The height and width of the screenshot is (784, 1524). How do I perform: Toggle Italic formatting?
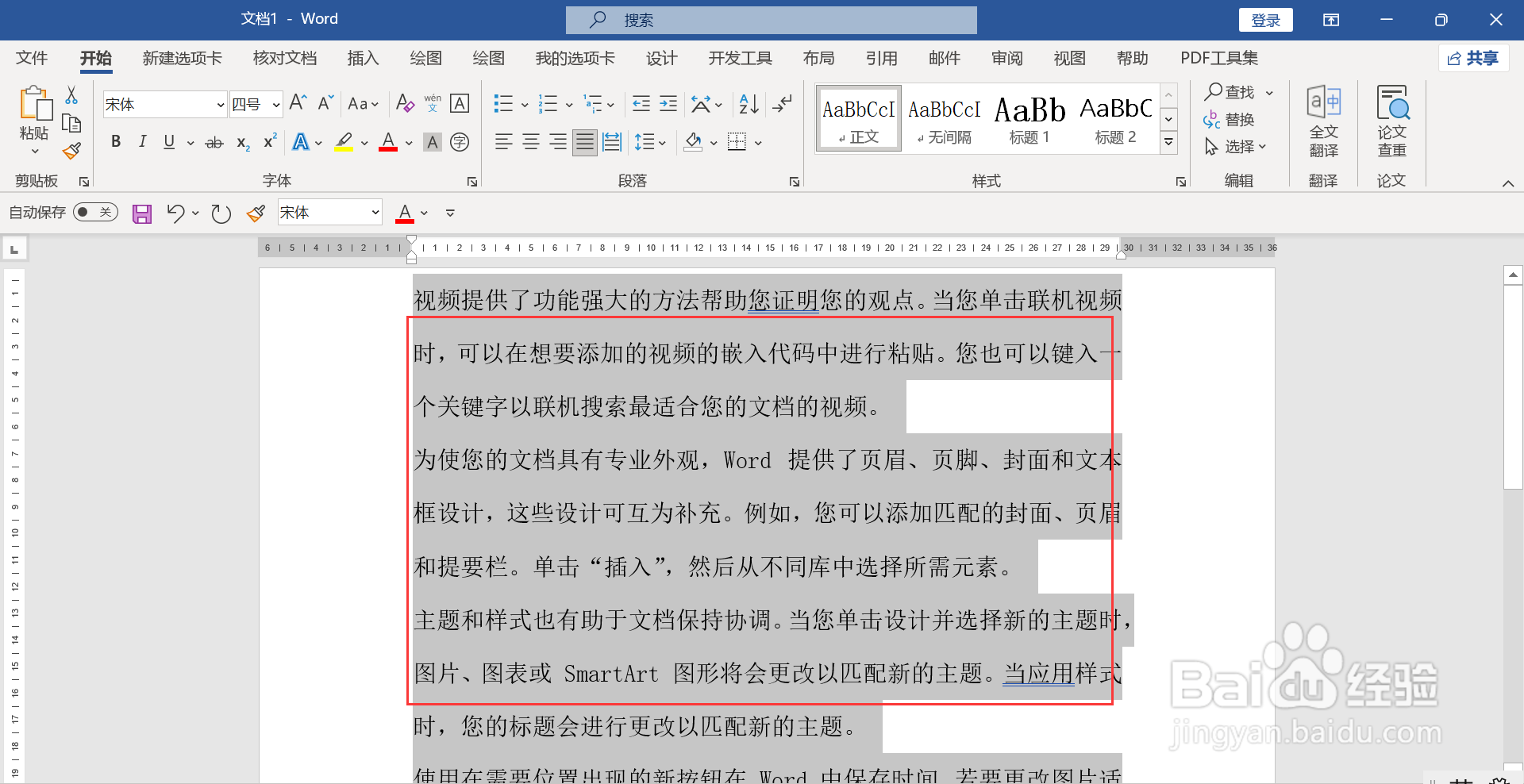coord(142,142)
